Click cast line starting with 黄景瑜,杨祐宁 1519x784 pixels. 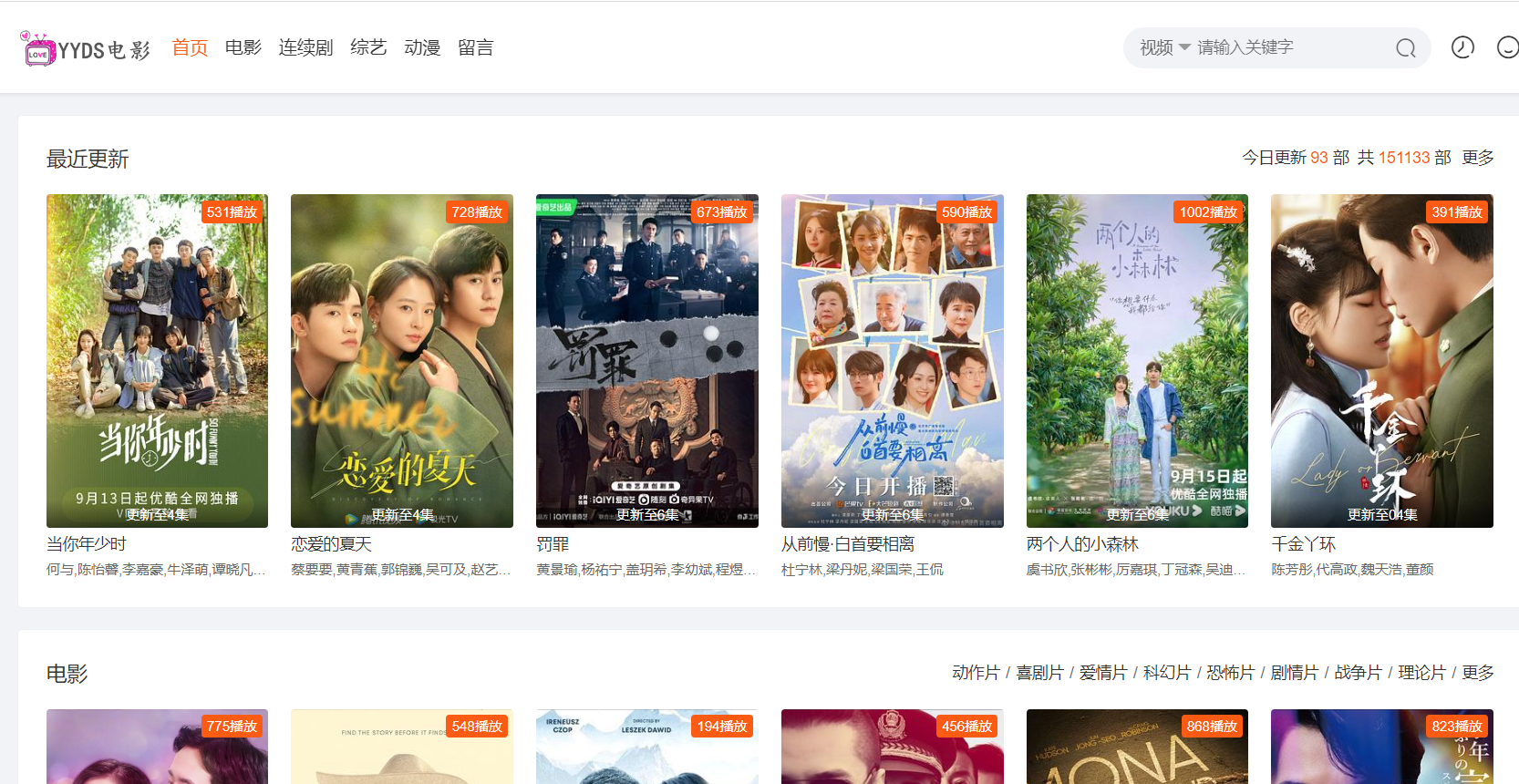[x=647, y=570]
